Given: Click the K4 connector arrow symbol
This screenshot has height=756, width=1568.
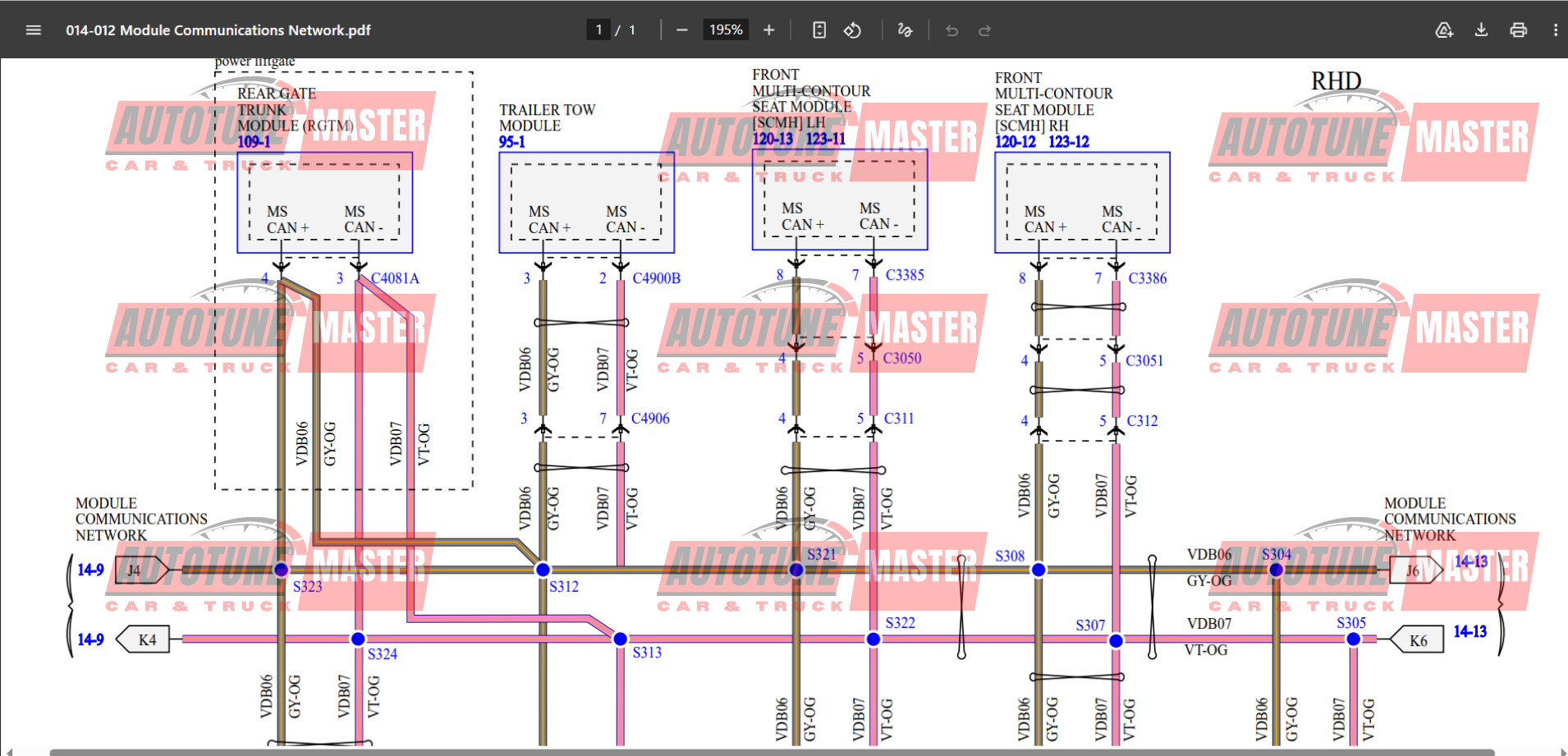Looking at the screenshot, I should 143,639.
